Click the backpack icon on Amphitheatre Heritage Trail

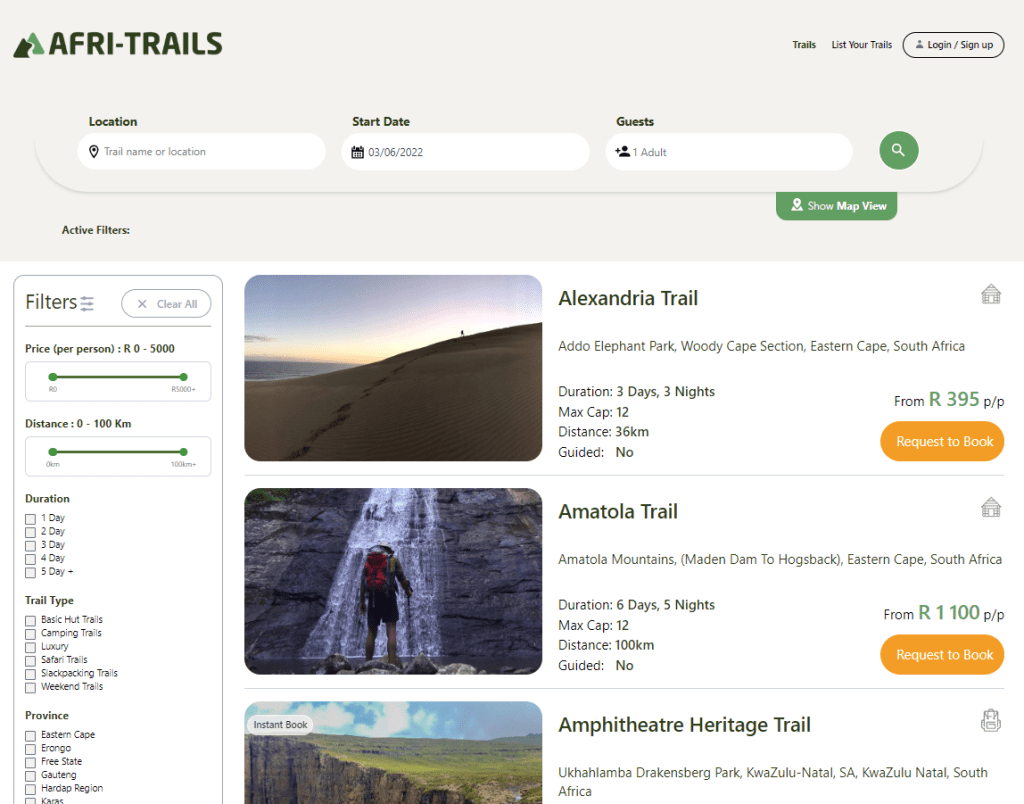990,719
